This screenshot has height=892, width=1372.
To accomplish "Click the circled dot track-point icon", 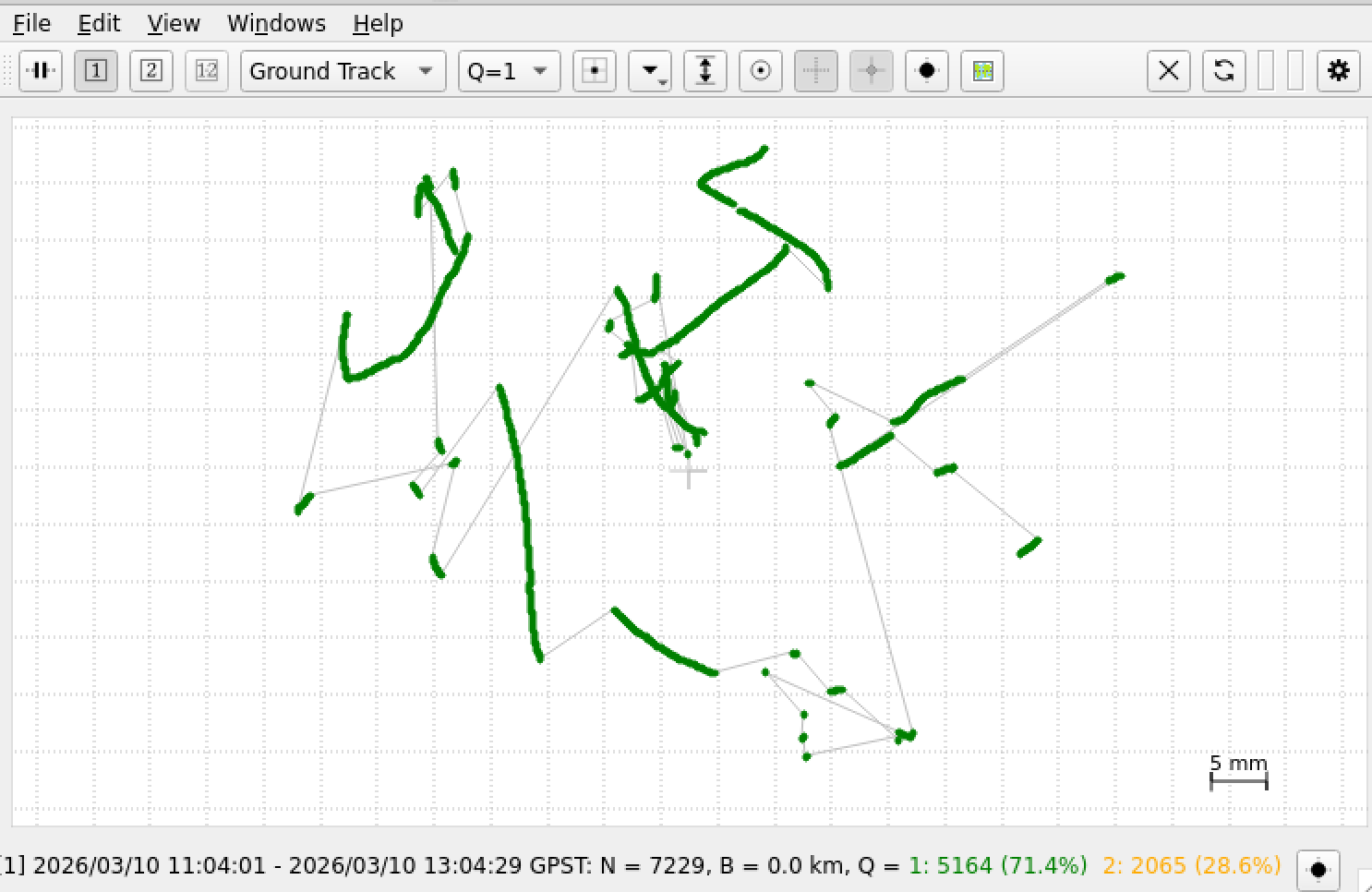I will tap(761, 71).
